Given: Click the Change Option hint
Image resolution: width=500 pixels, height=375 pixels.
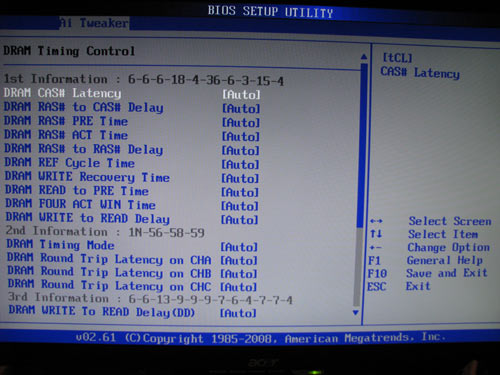Looking at the screenshot, I should (x=449, y=247).
